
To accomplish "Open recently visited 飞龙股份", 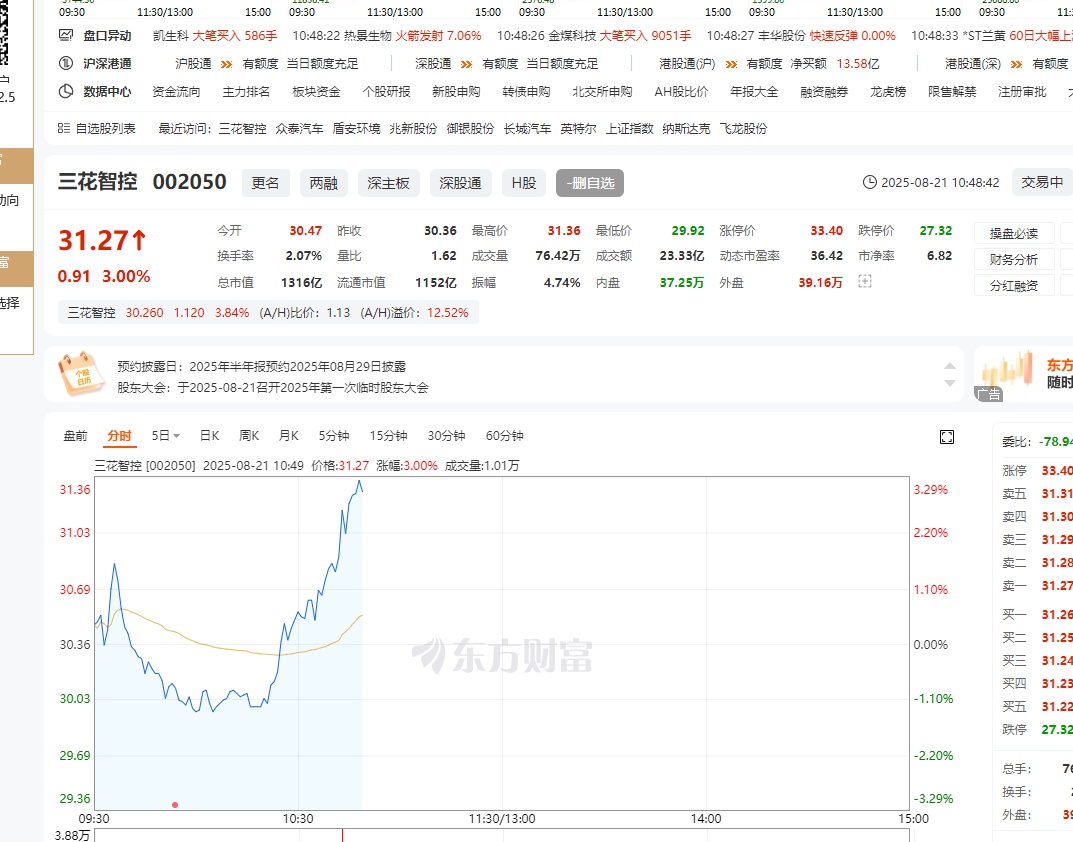I will pos(743,128).
